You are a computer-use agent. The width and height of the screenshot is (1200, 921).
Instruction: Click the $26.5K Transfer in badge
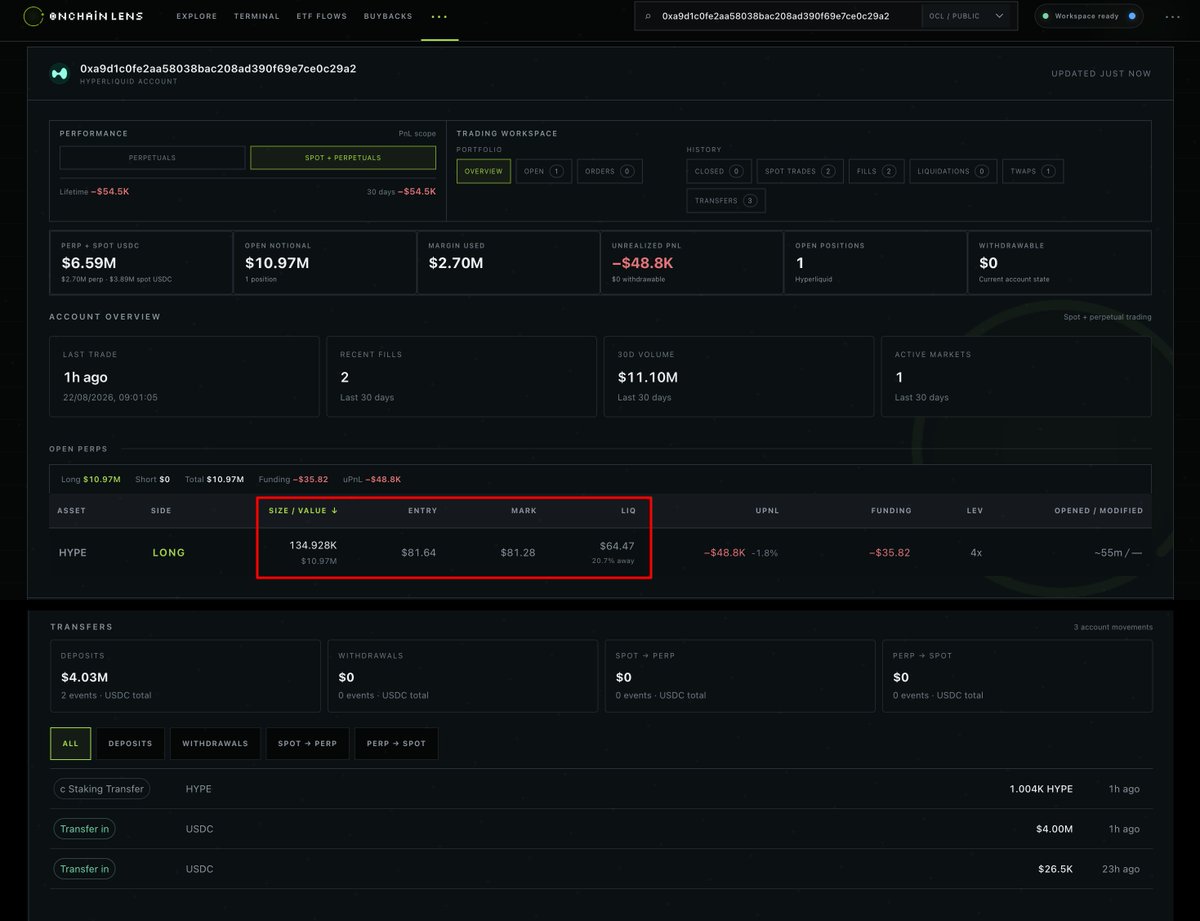pos(84,869)
